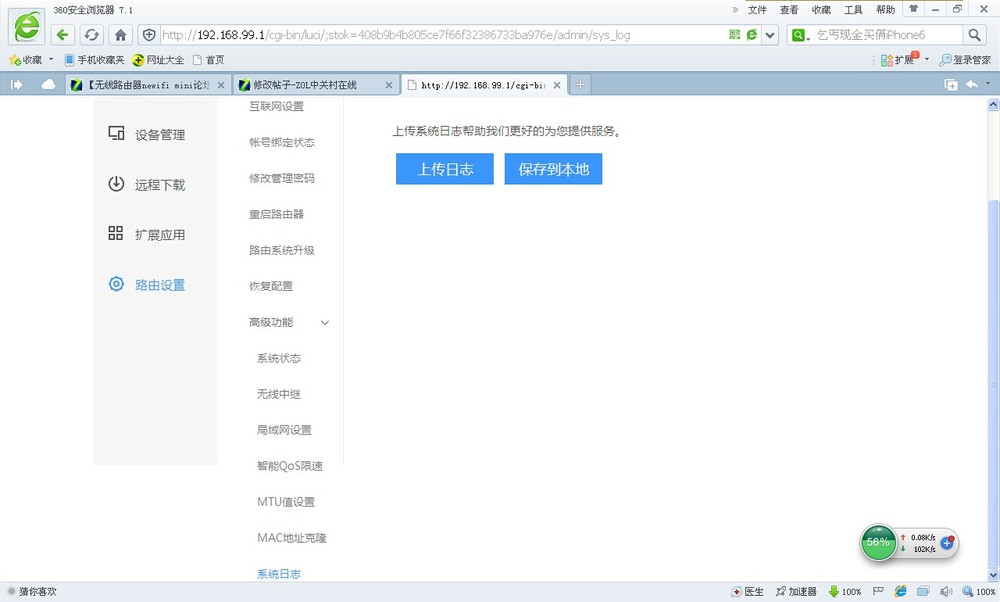Open the site security shield icon
Image resolution: width=1000 pixels, height=602 pixels.
coord(149,34)
